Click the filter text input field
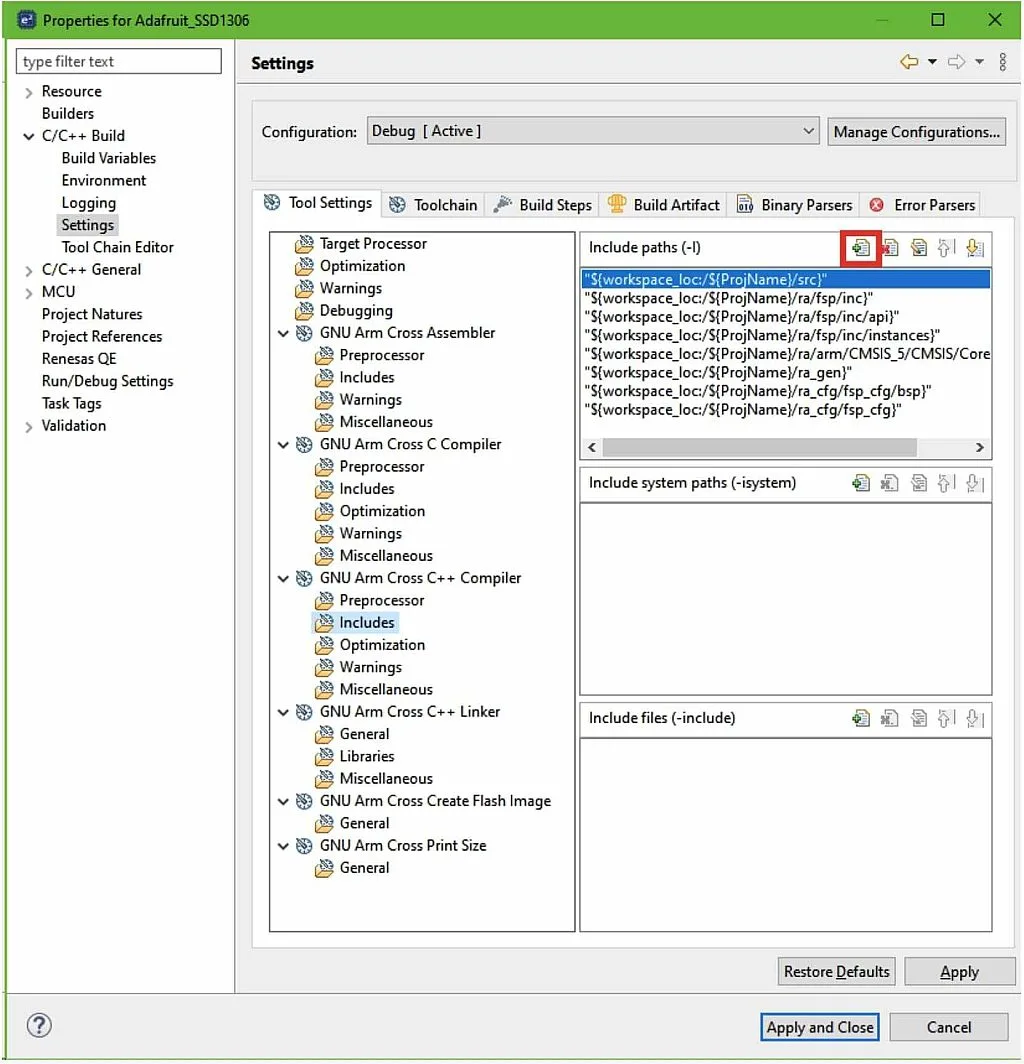Screen dimensions: 1024x1064 [118, 61]
